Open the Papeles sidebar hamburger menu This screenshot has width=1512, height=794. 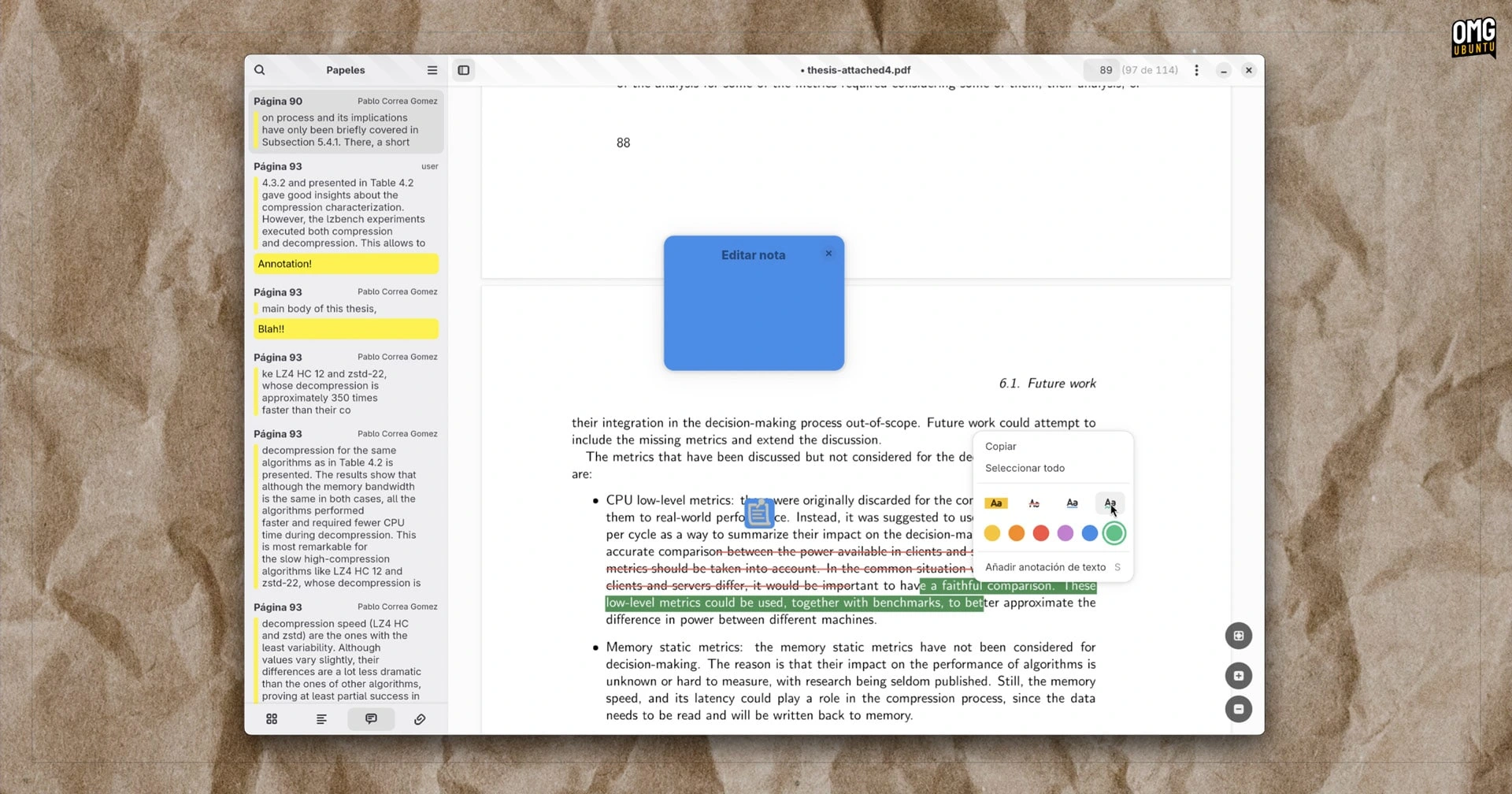coord(432,70)
